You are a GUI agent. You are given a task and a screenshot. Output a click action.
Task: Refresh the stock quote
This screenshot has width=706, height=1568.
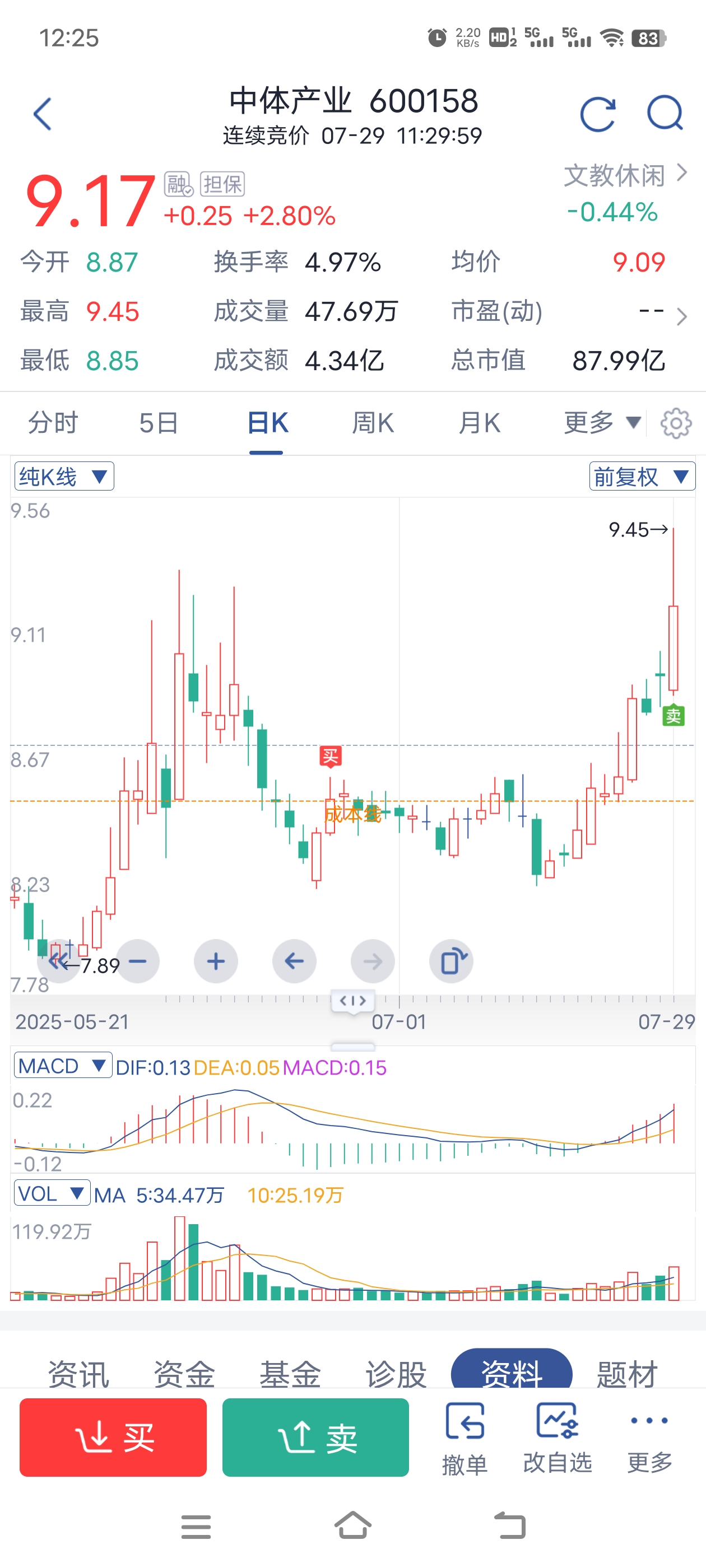tap(597, 114)
